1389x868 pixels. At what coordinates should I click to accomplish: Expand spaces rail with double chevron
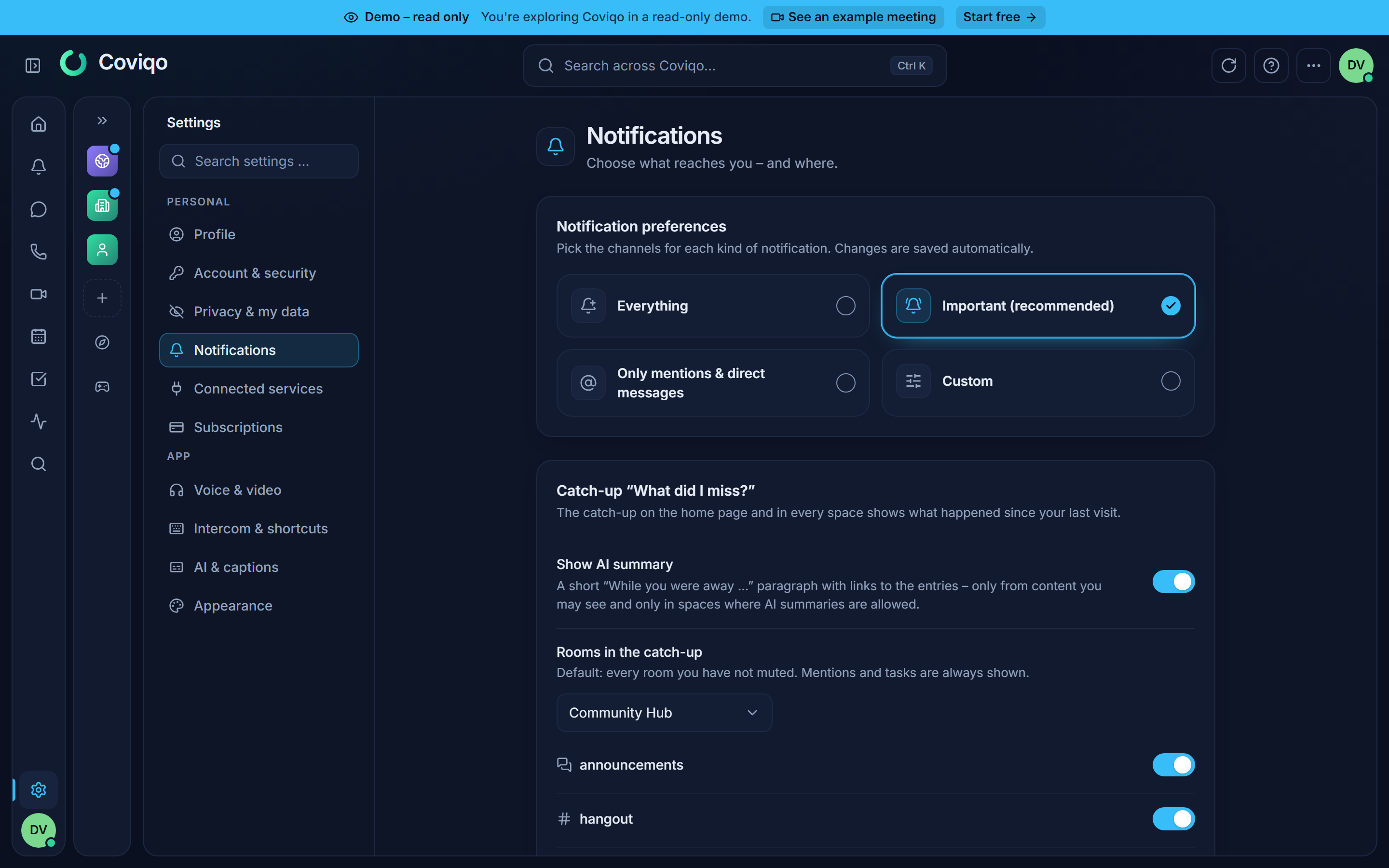click(x=102, y=121)
